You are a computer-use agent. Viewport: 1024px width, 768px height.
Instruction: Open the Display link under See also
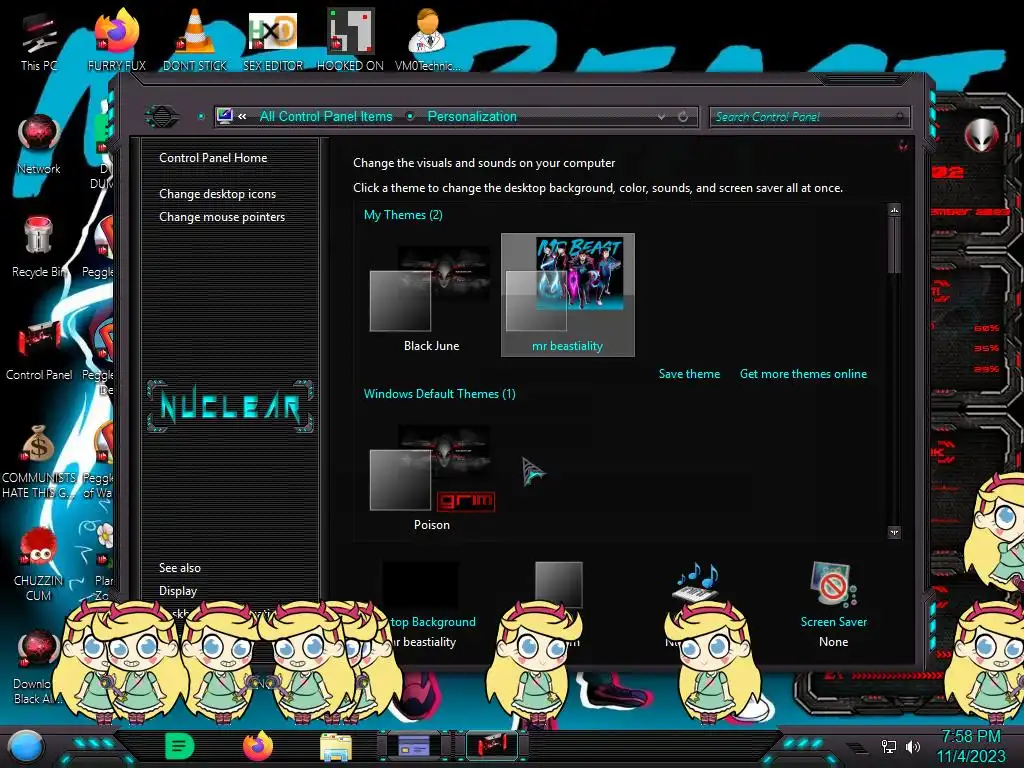(x=178, y=590)
